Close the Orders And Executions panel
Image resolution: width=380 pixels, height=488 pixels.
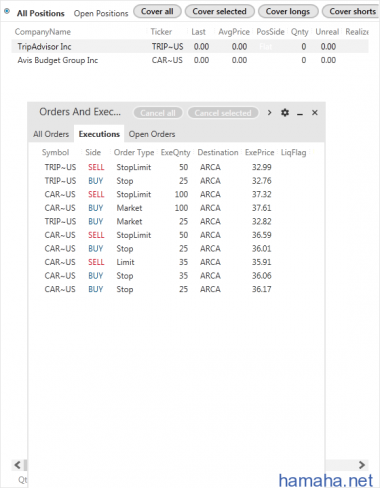point(315,113)
